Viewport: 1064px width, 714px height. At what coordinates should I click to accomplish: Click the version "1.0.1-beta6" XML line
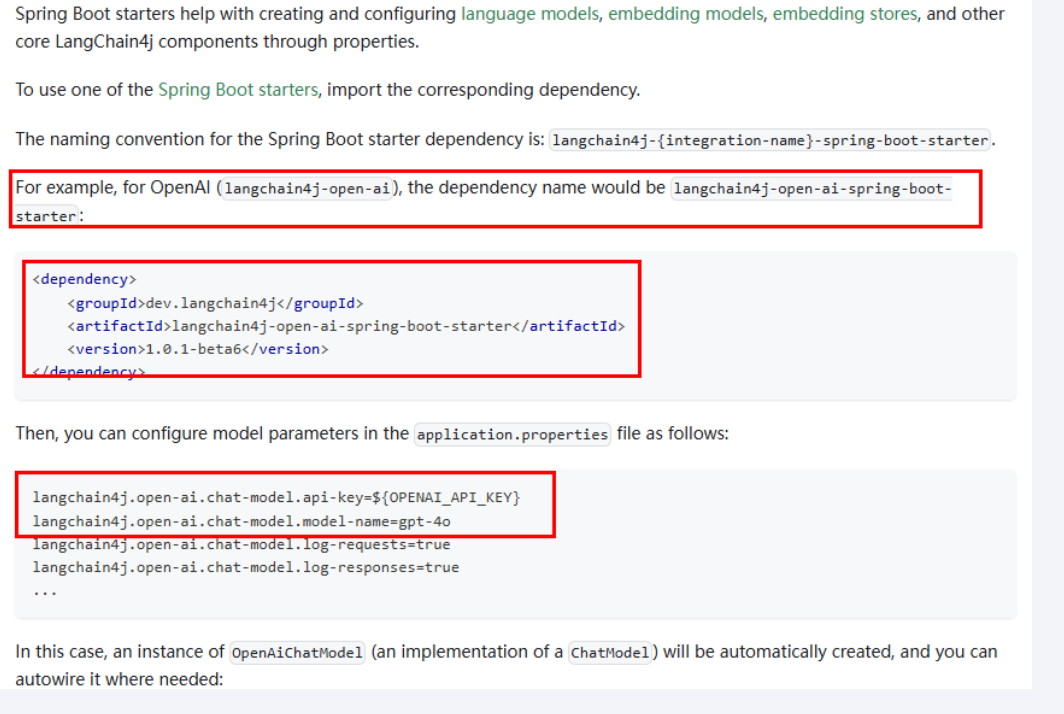pos(198,349)
